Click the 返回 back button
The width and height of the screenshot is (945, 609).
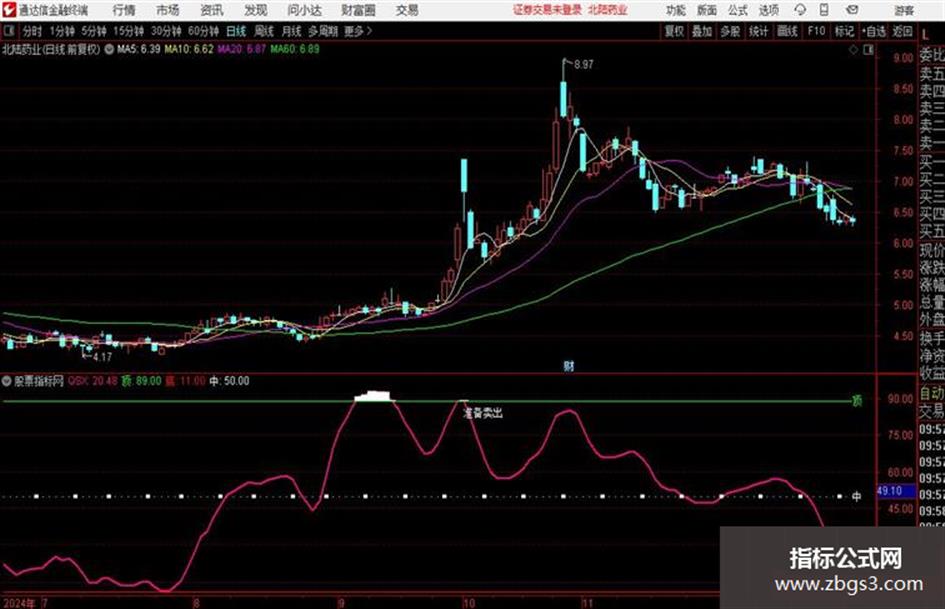902,31
